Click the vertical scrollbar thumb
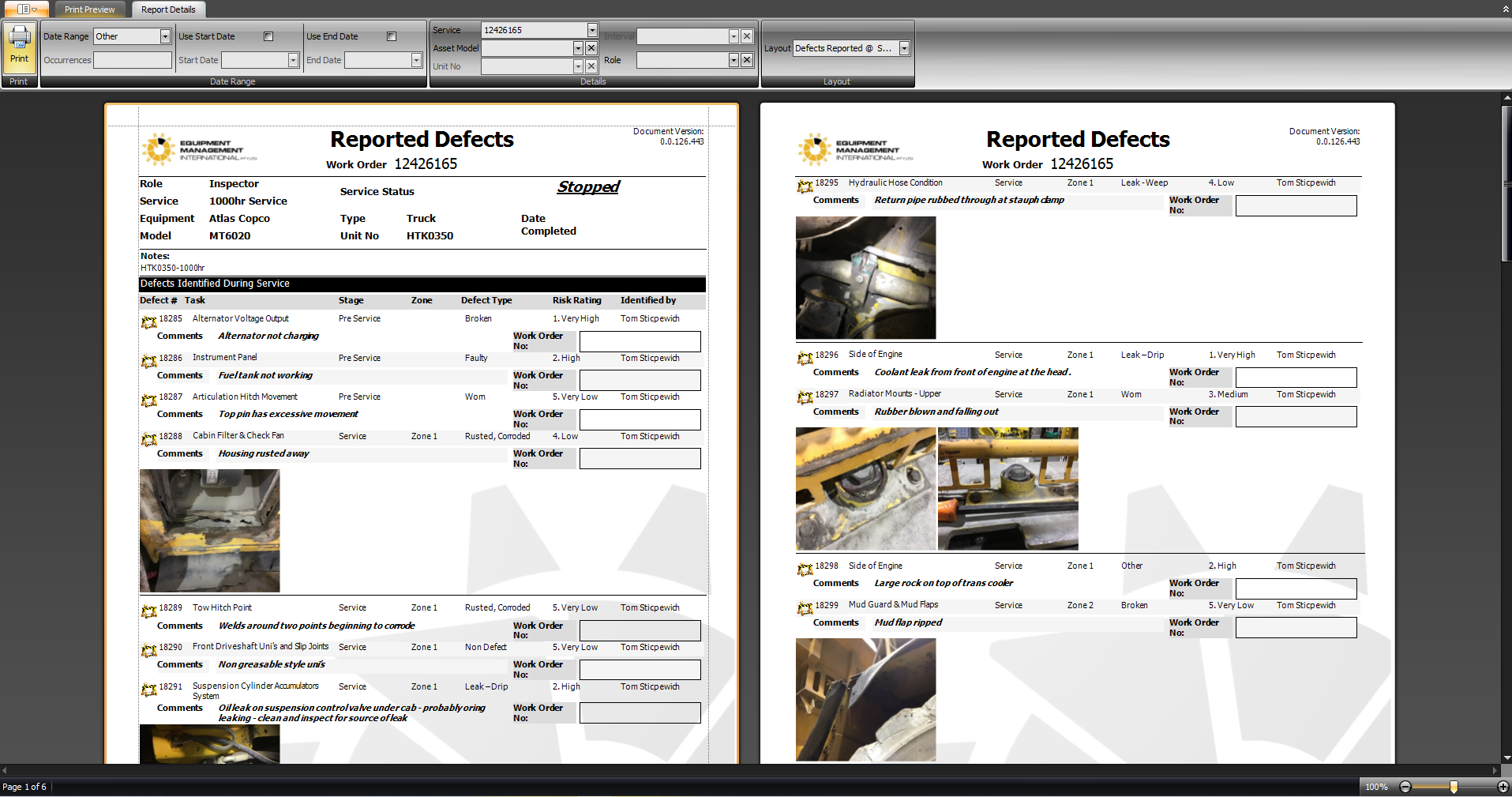 click(1506, 183)
